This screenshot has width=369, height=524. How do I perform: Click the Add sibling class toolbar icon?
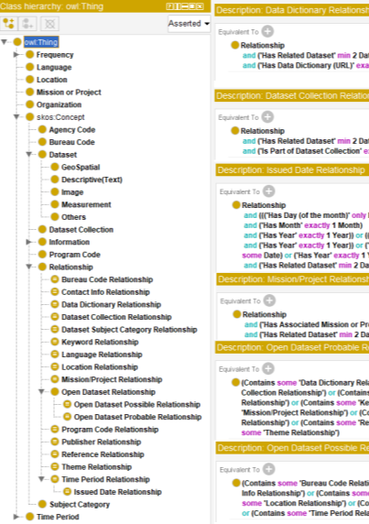[x=27, y=24]
